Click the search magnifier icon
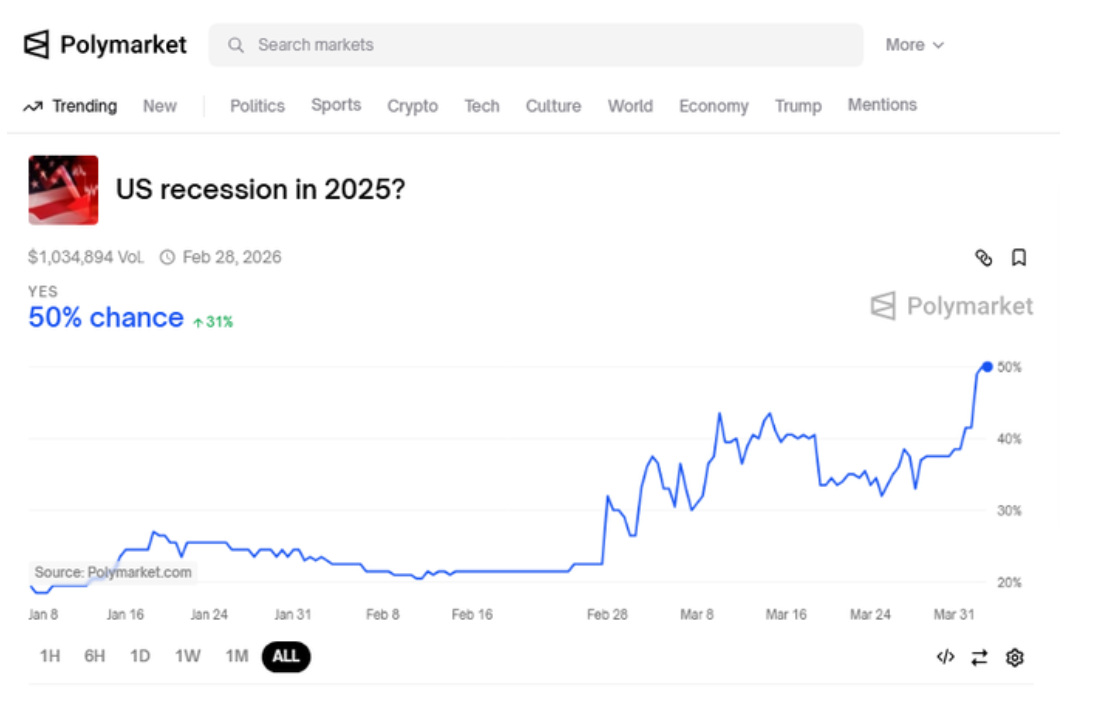This screenshot has width=1098, height=722. (236, 46)
